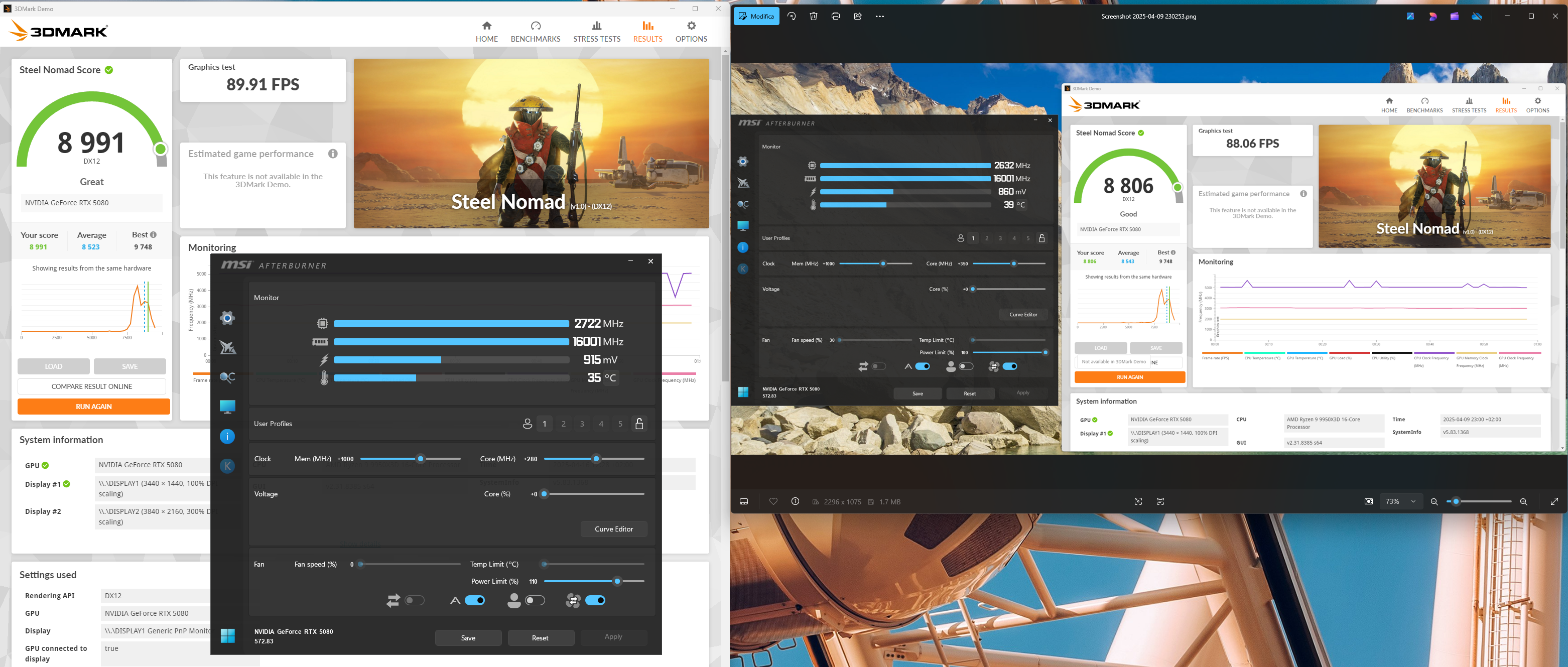The width and height of the screenshot is (1568, 667).
Task: Click info icon next to Estimated game performance
Action: point(333,154)
